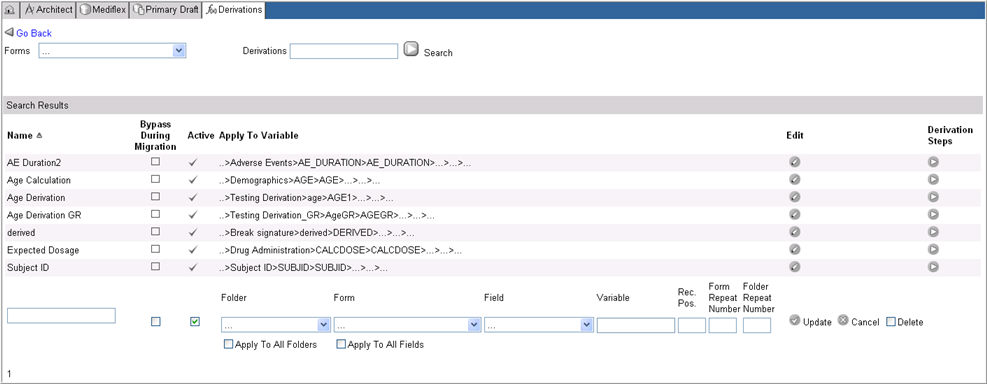Click the Form Repeat Number field

click(723, 325)
